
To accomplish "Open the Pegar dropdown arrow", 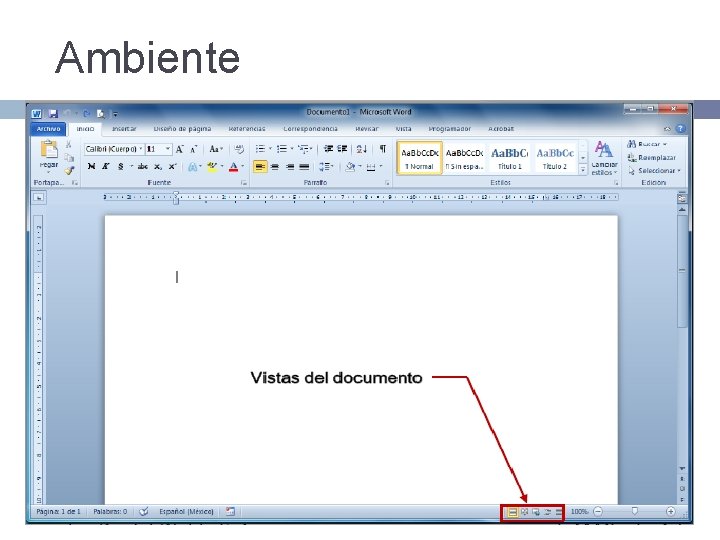I will (x=48, y=173).
